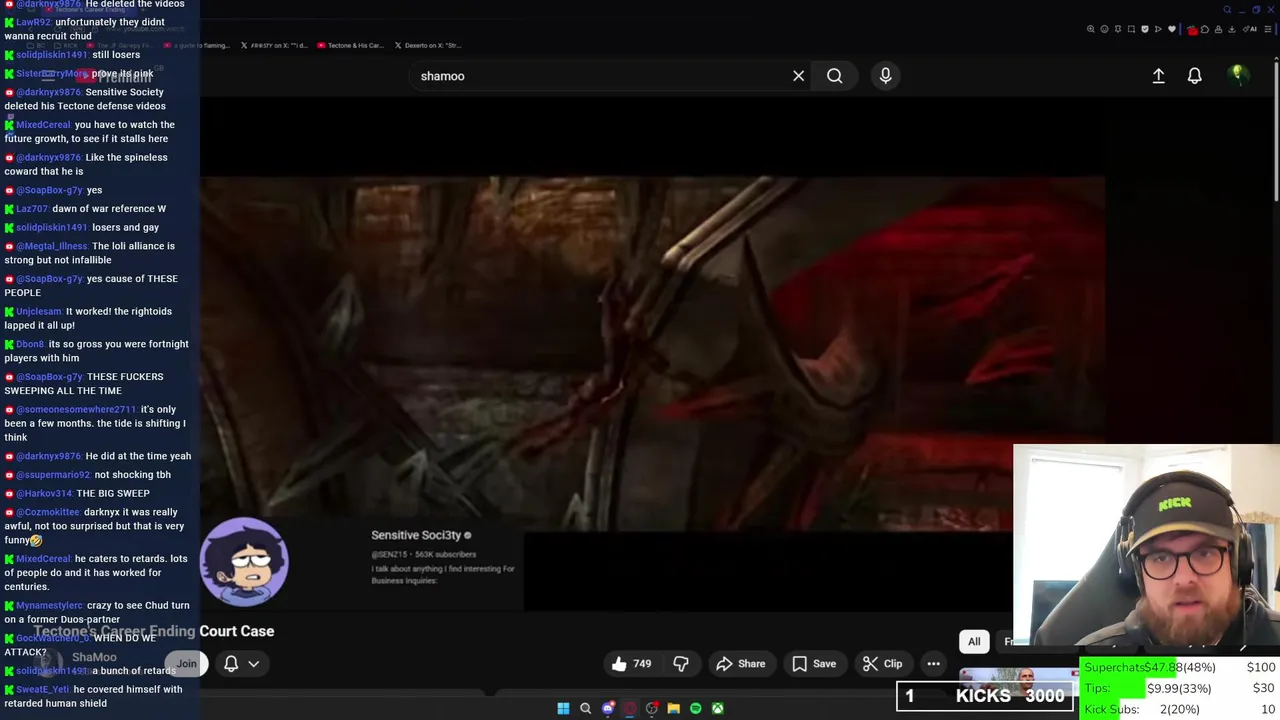
Task: Open the YouTube create/upload icon
Action: [x=1158, y=76]
